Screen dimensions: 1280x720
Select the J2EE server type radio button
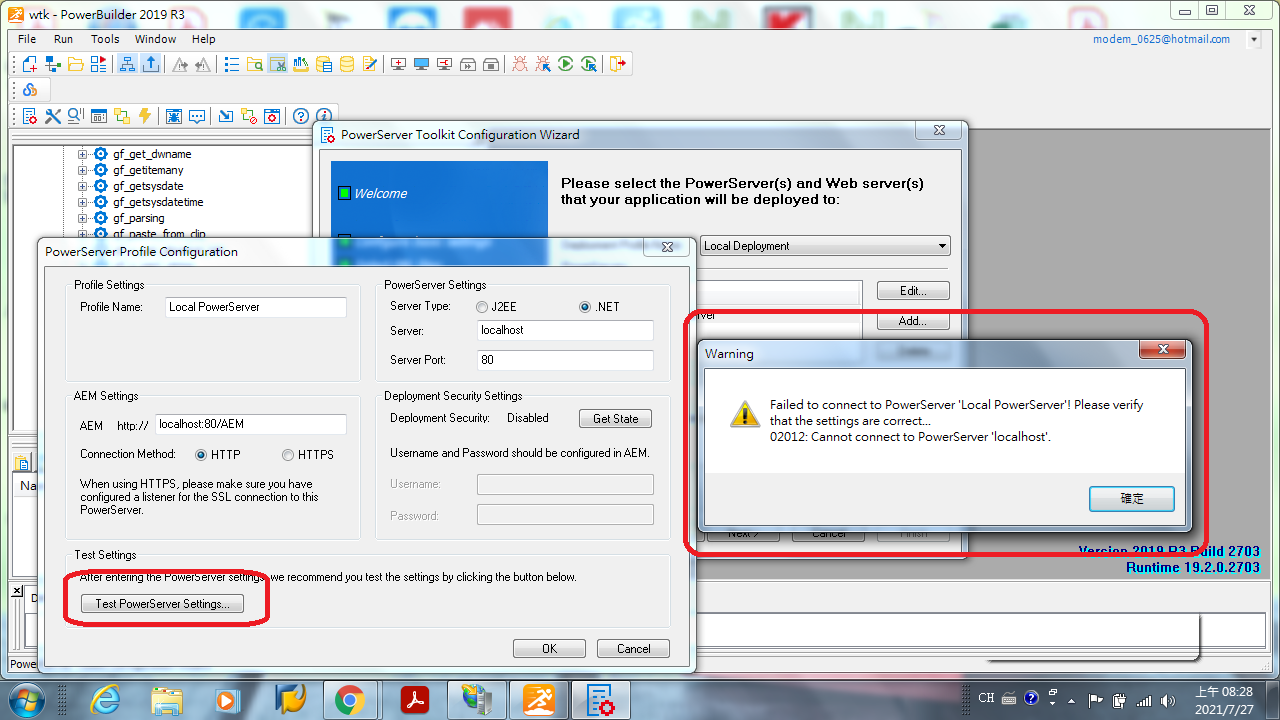[482, 307]
